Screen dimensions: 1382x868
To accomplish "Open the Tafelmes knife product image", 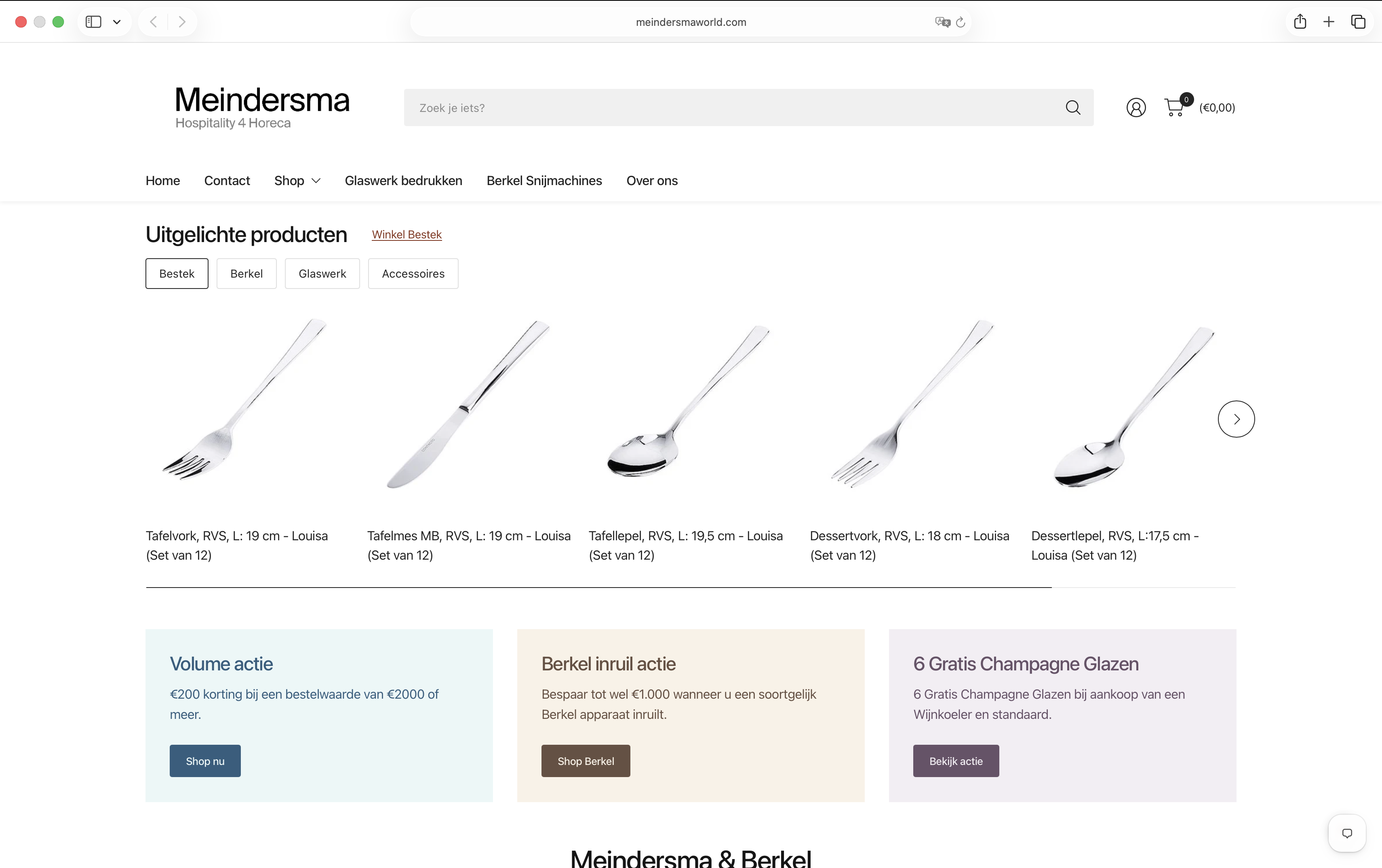I will [468, 404].
